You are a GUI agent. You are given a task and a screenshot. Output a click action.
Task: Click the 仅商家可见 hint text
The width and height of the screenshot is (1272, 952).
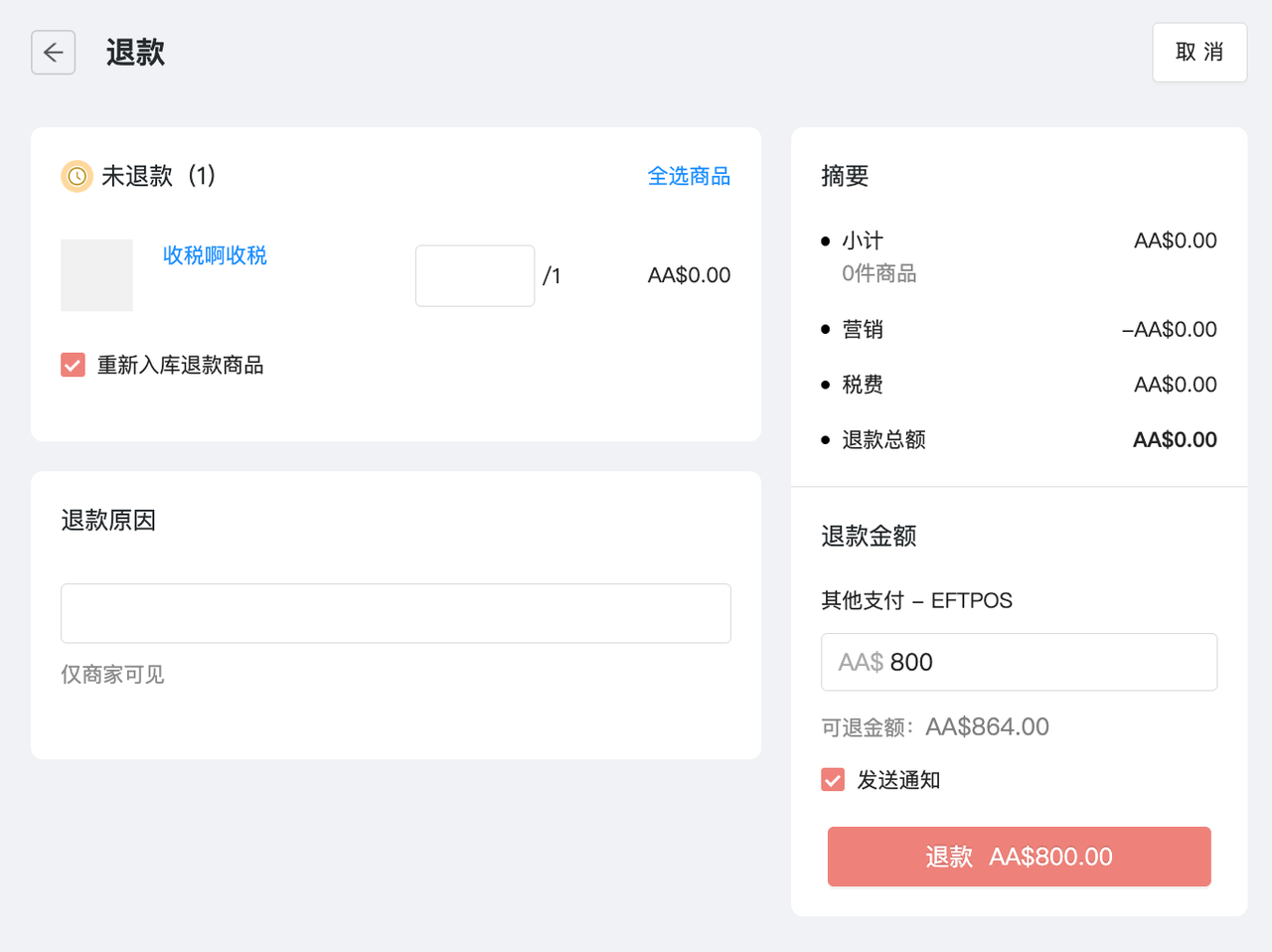click(112, 675)
